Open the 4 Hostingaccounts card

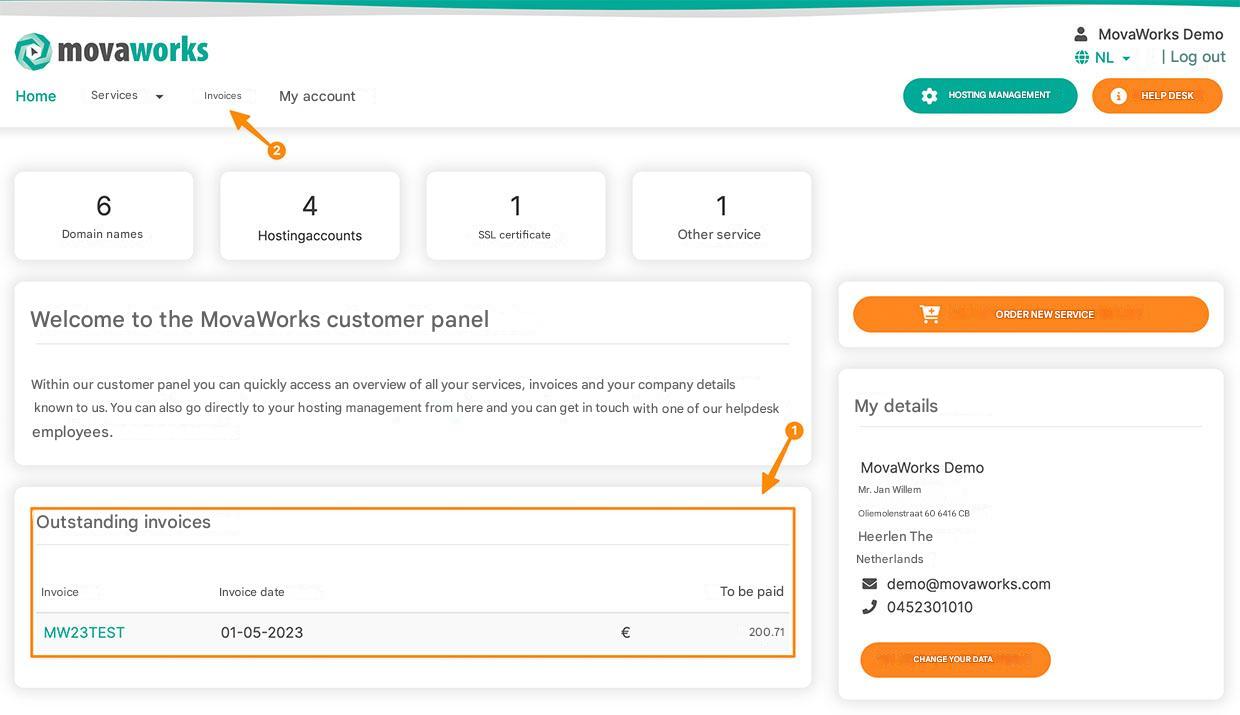pos(310,216)
